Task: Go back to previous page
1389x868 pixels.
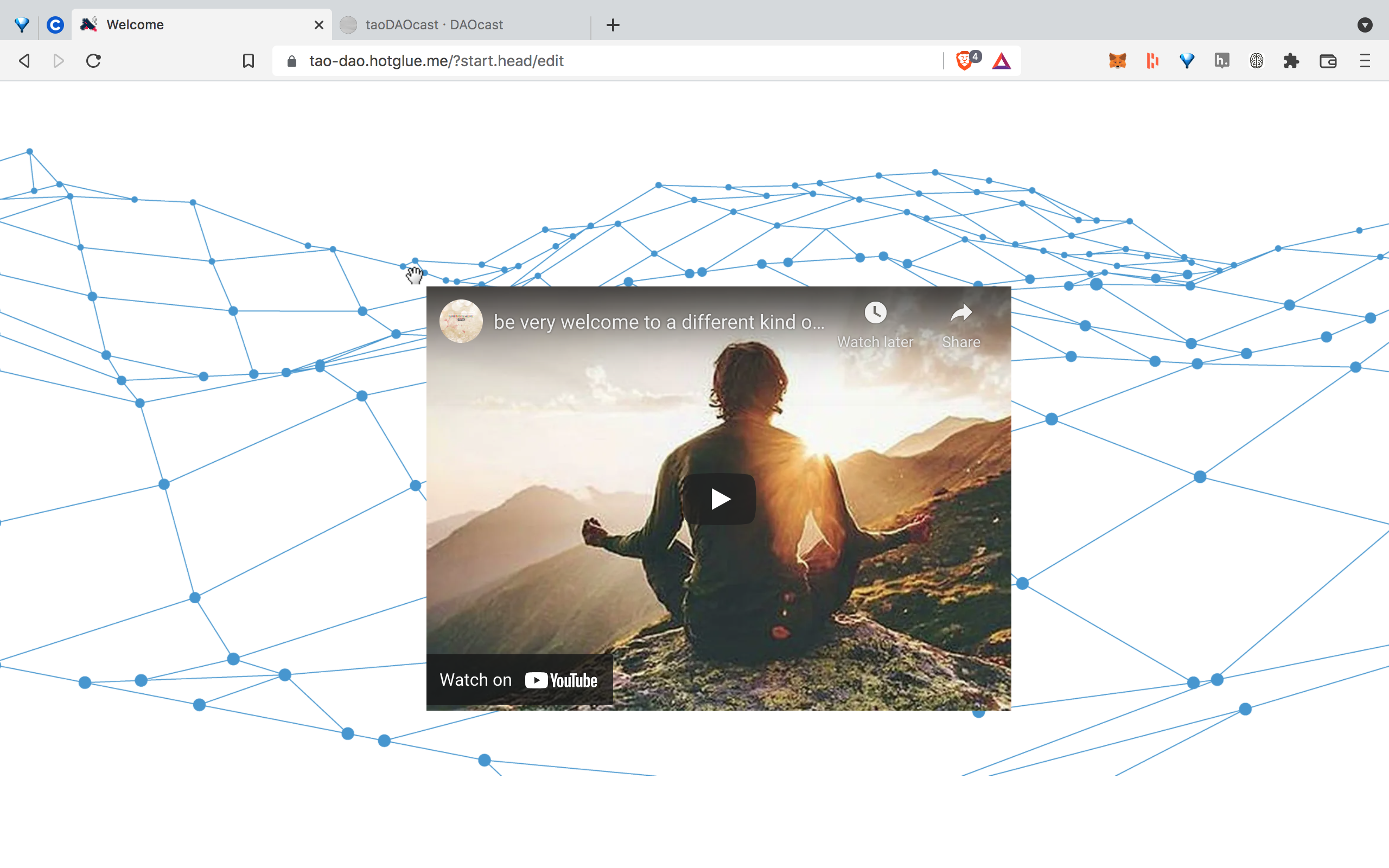Action: pos(24,61)
